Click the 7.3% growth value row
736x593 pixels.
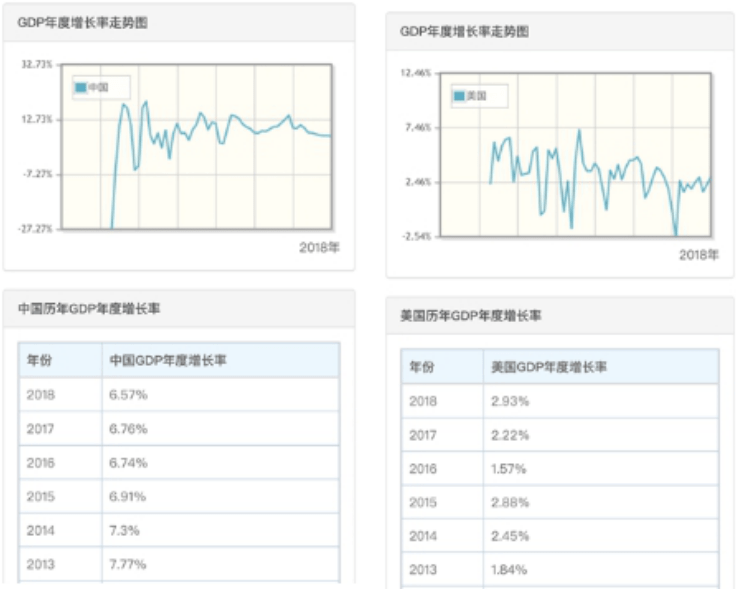tap(123, 531)
